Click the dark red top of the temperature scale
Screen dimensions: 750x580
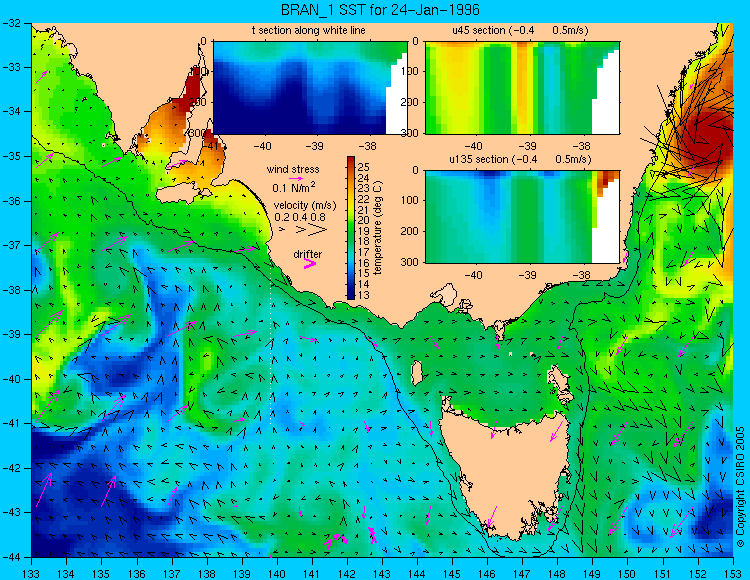[351, 161]
